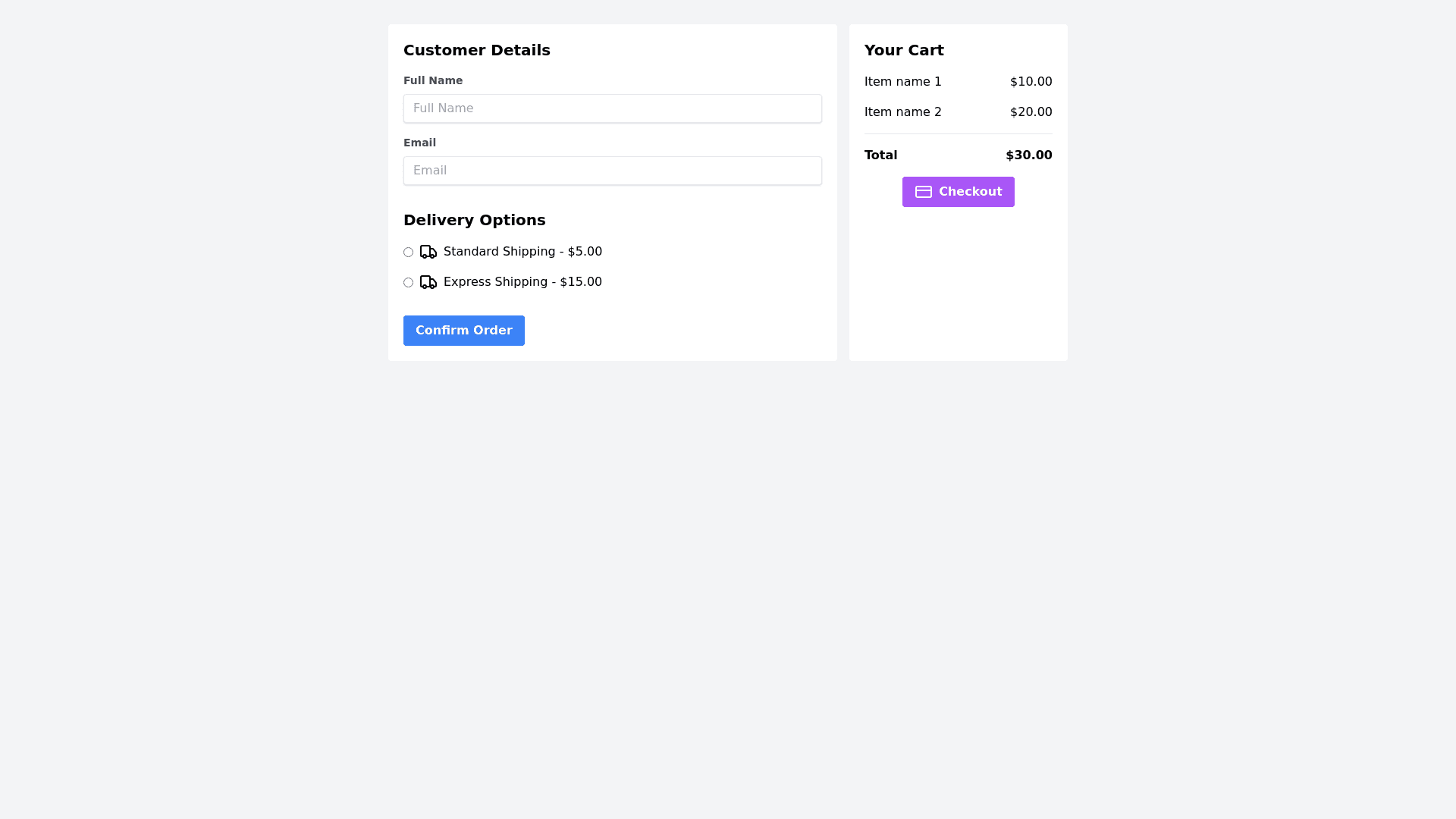Select the Express Shipping radio button

(x=409, y=283)
